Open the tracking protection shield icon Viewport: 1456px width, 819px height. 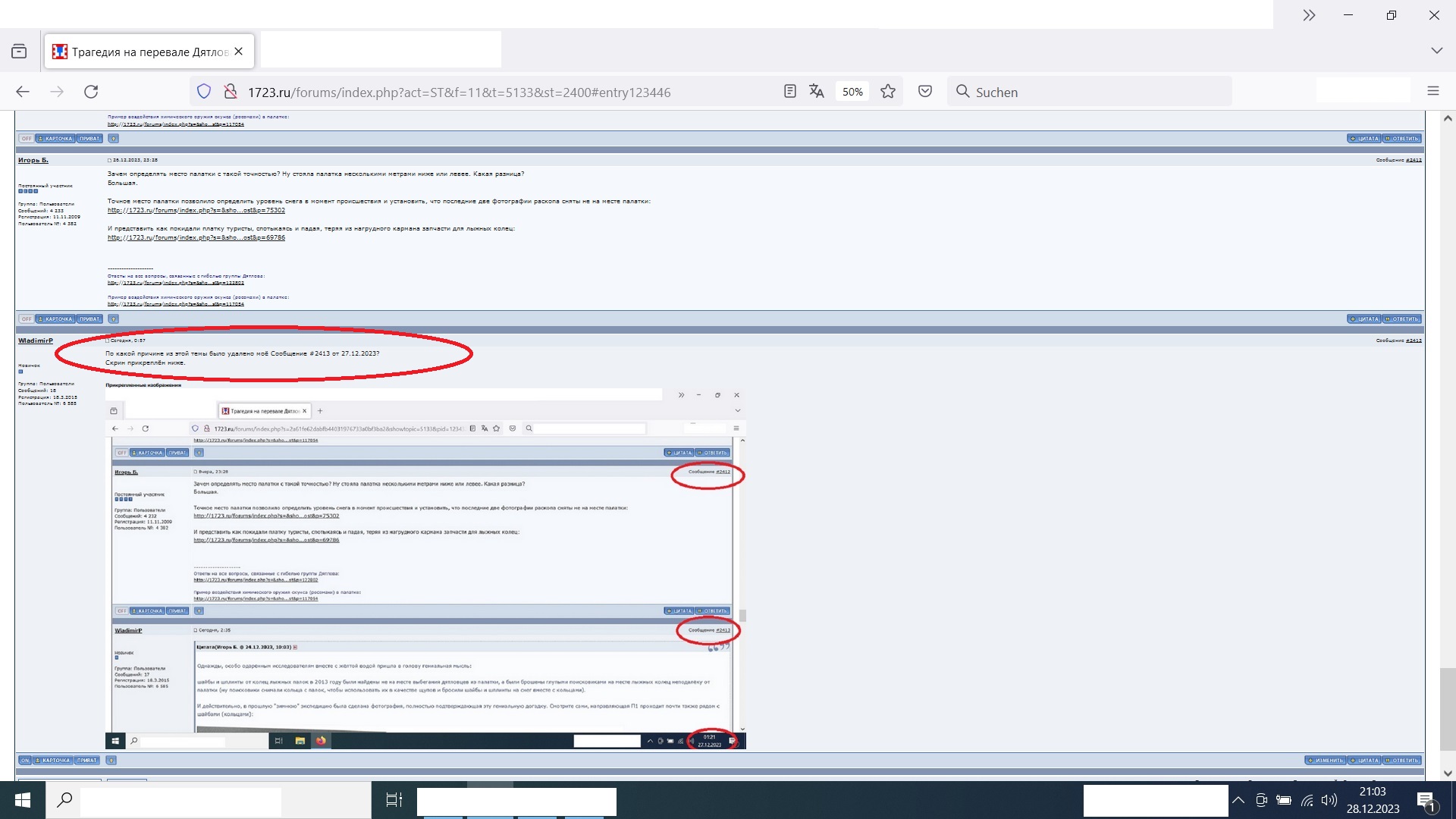coord(204,92)
